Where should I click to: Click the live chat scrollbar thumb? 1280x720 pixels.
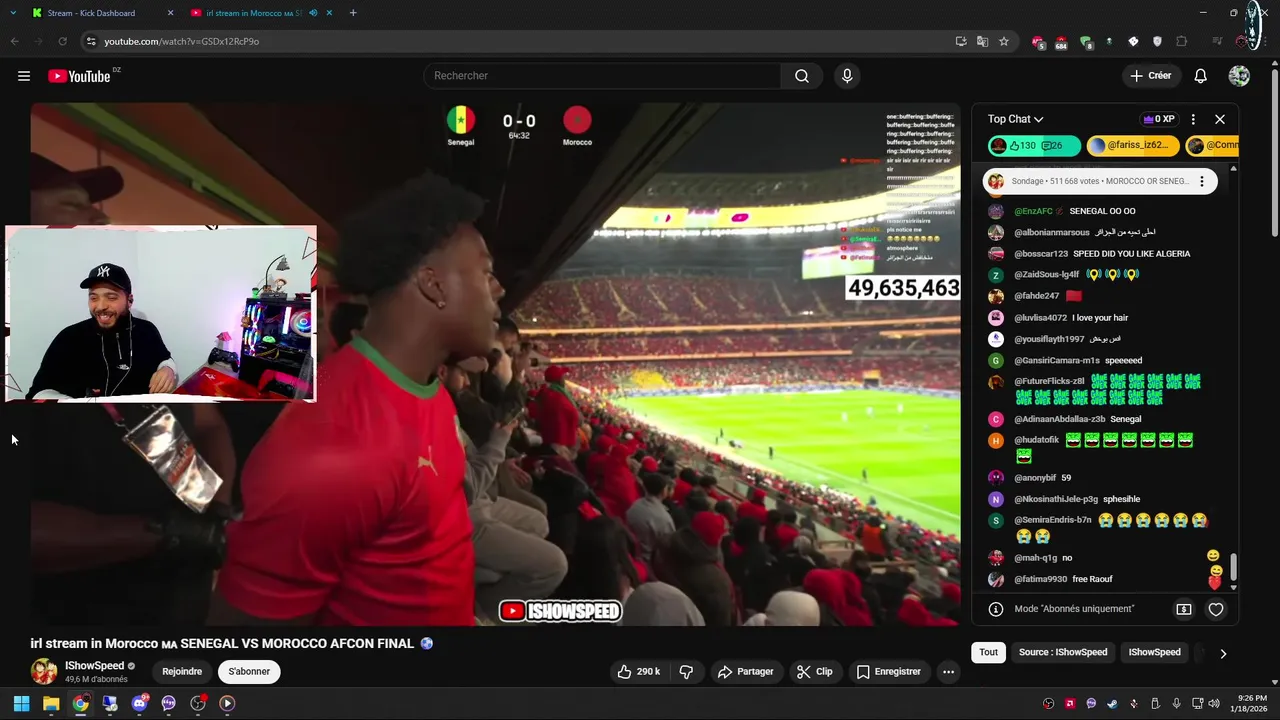[1233, 567]
